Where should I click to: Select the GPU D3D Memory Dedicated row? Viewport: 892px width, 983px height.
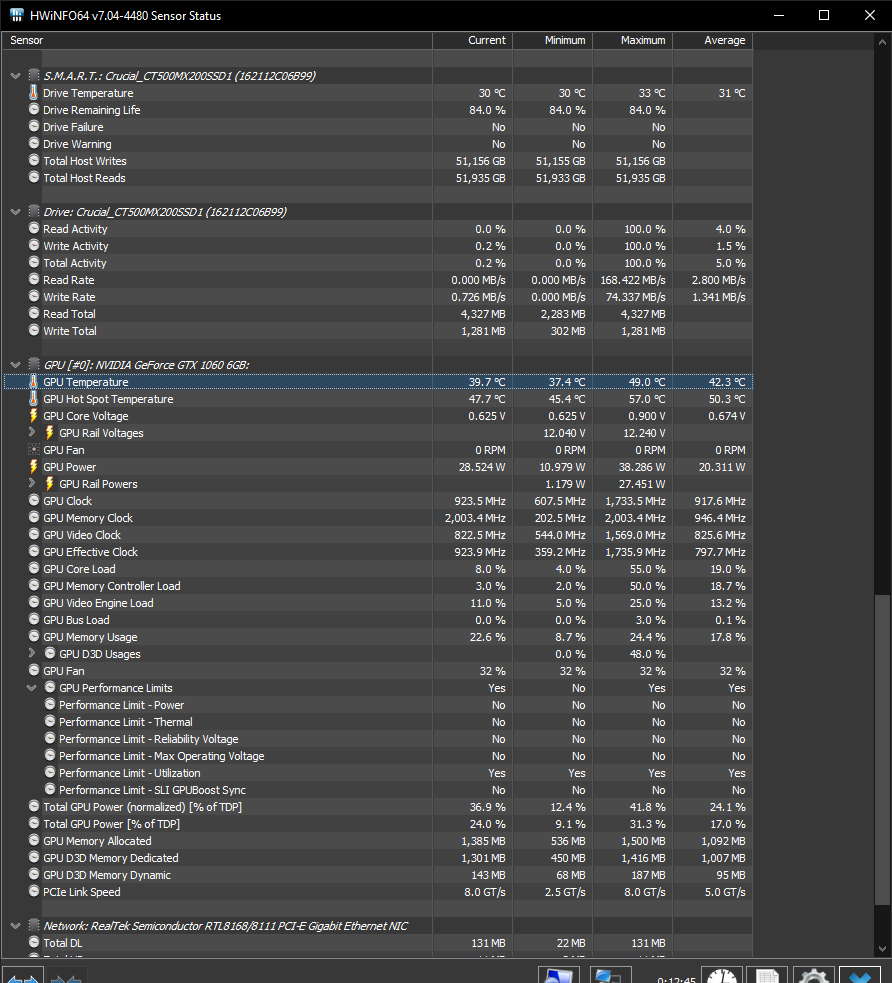(378, 858)
